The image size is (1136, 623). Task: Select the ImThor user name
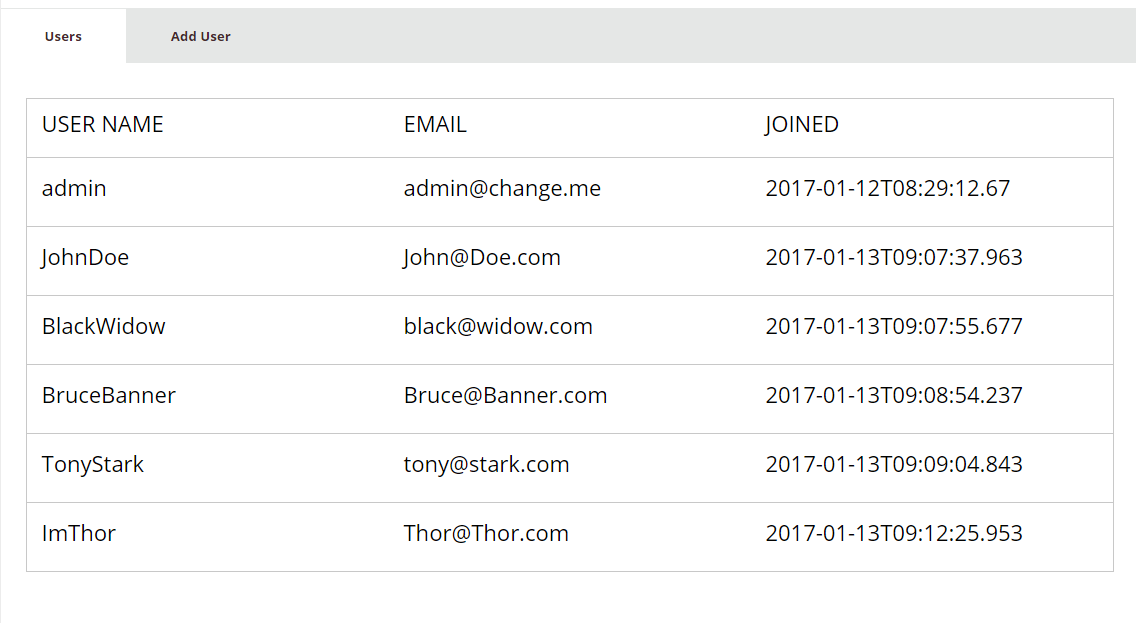tap(78, 533)
